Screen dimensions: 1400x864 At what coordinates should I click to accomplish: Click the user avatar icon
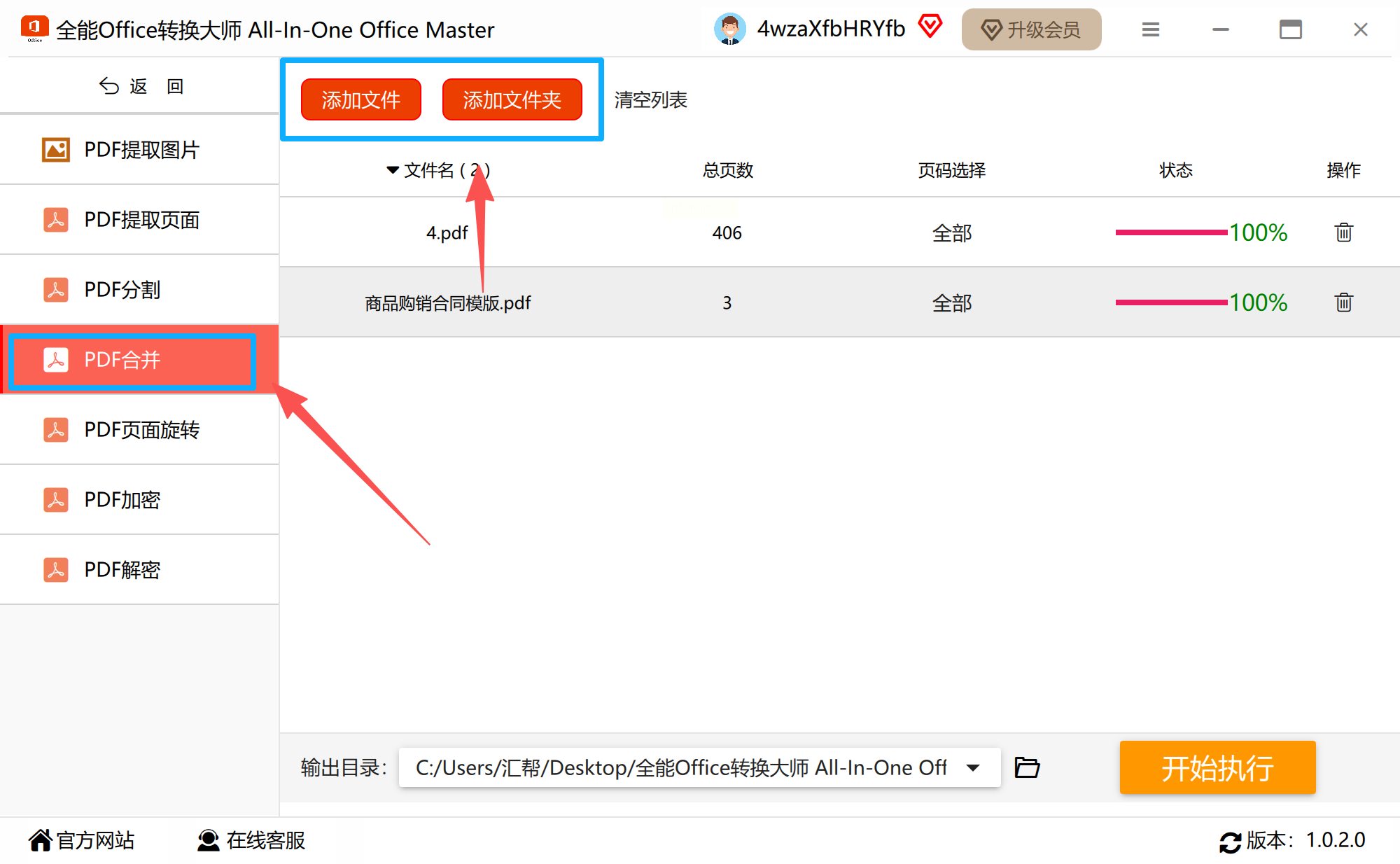[729, 29]
